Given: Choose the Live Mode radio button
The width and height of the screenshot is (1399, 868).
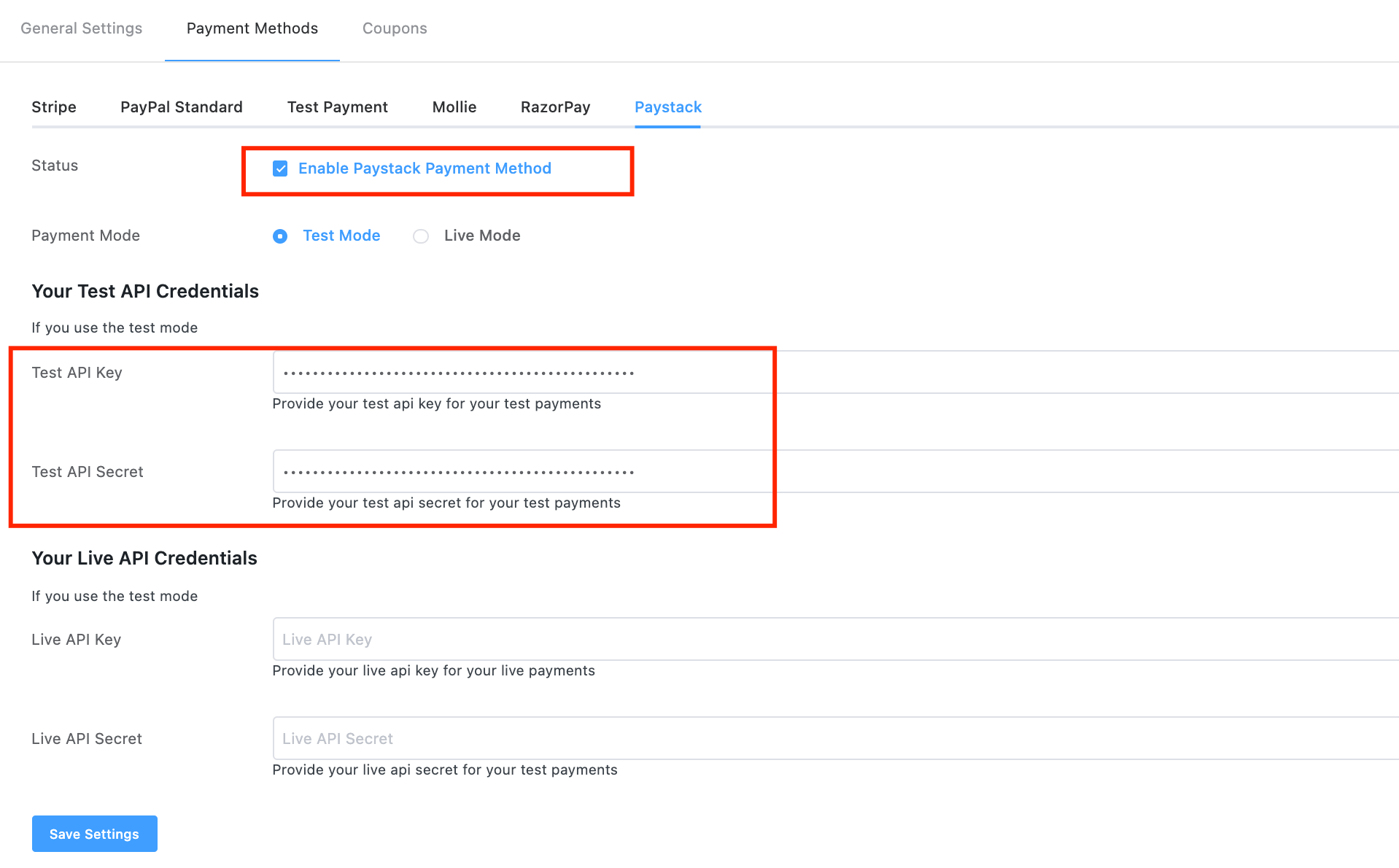Looking at the screenshot, I should click(x=421, y=236).
